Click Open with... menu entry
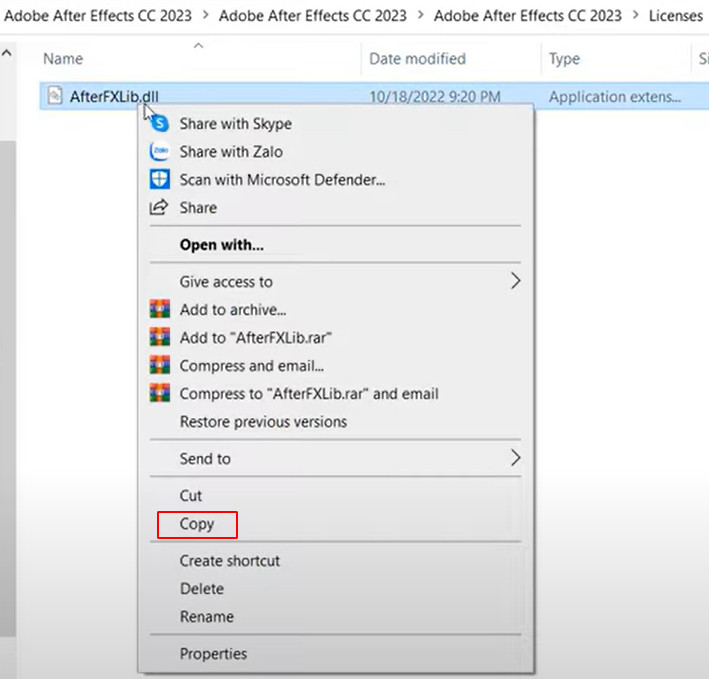Viewport: 709px width, 679px height. coord(221,245)
